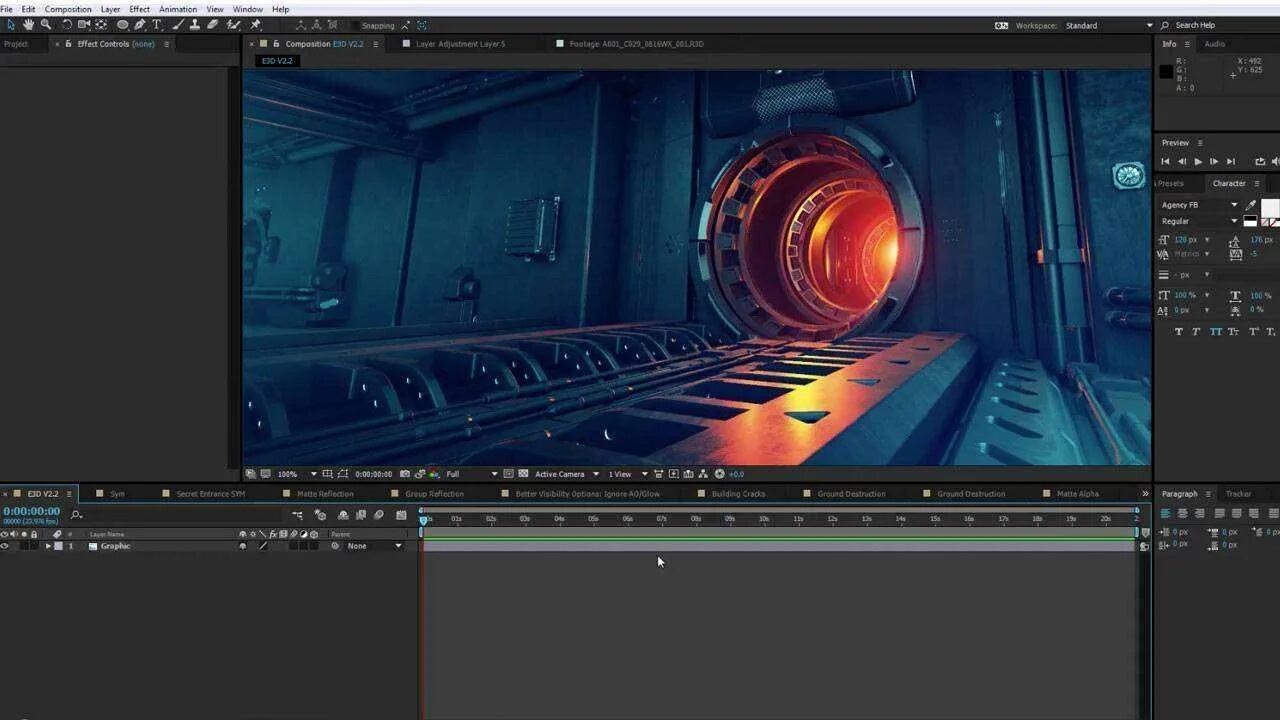Choose the Pen tool

click(x=140, y=25)
